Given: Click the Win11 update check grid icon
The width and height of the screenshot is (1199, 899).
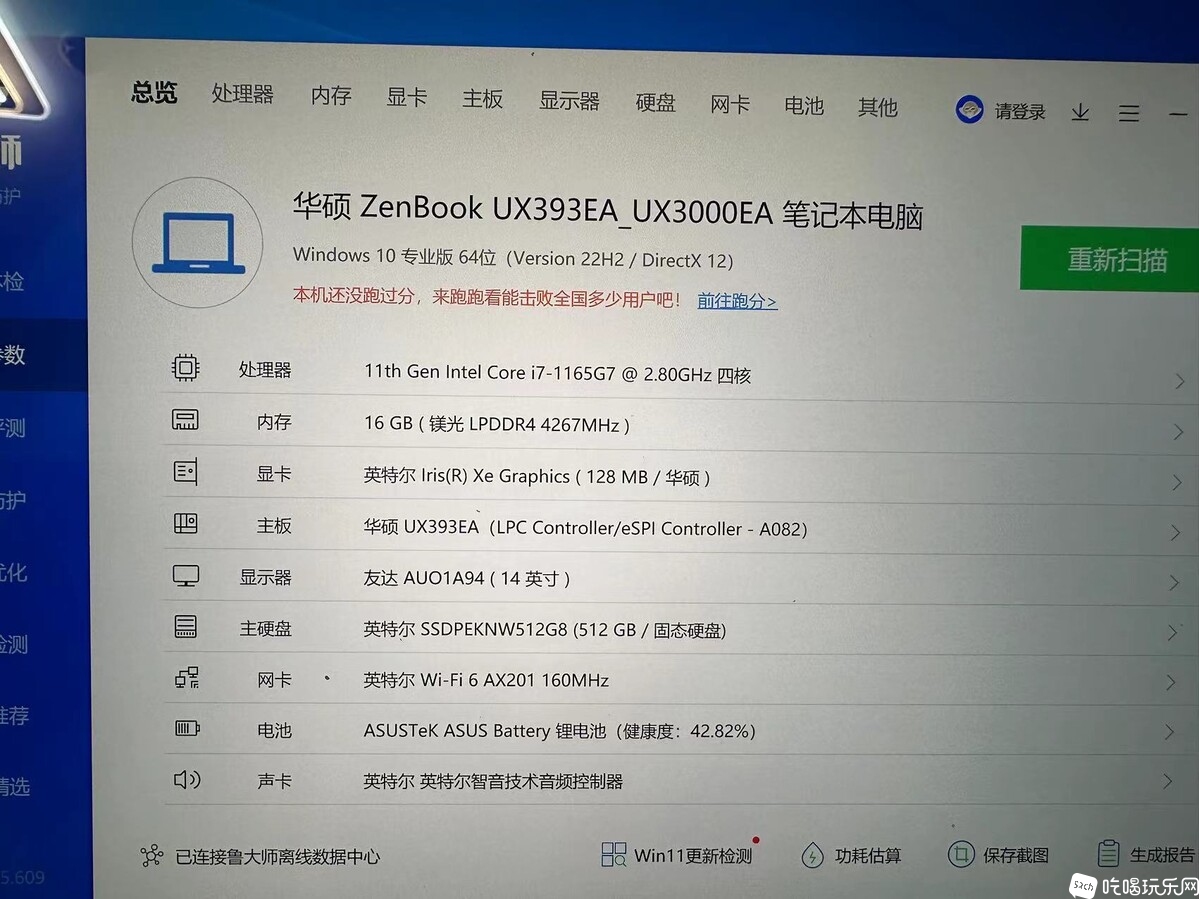Looking at the screenshot, I should click(x=613, y=854).
